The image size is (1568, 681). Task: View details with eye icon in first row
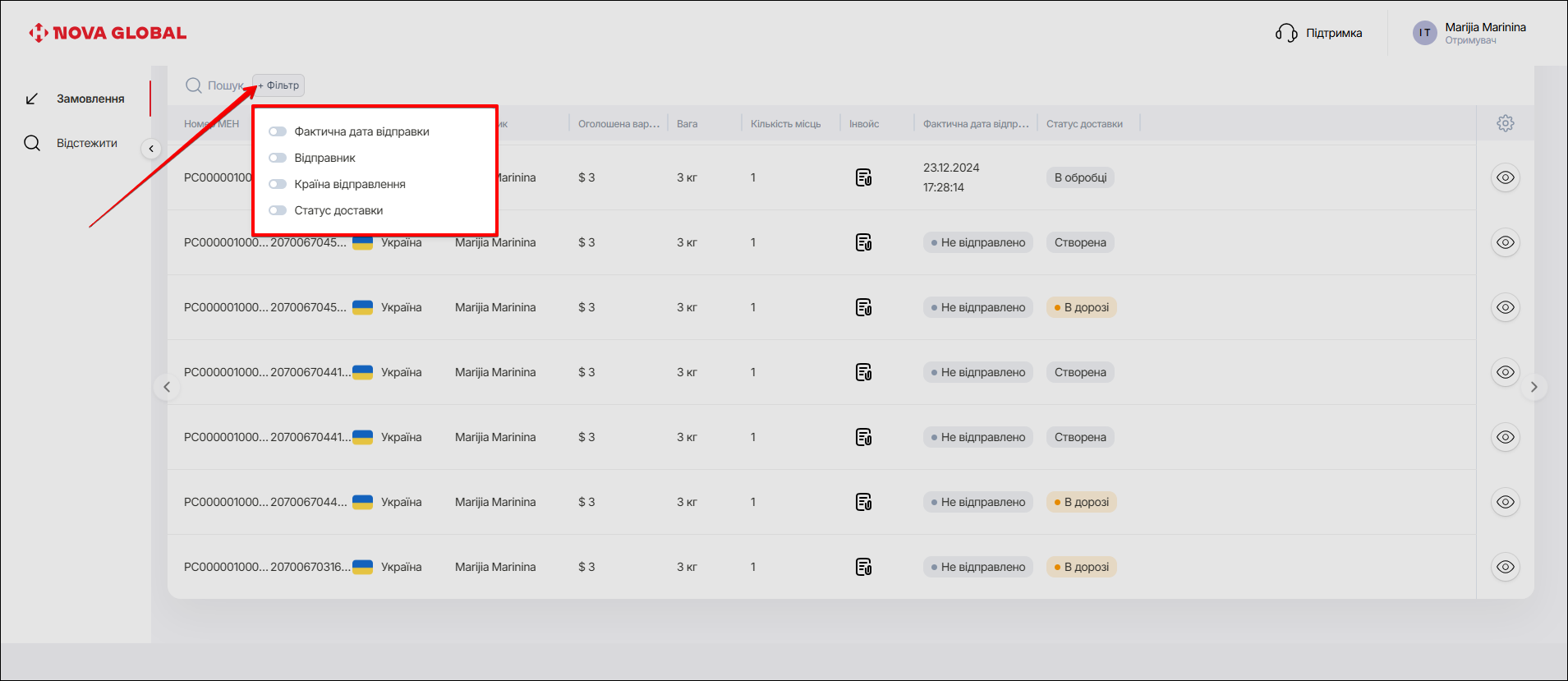pos(1505,177)
